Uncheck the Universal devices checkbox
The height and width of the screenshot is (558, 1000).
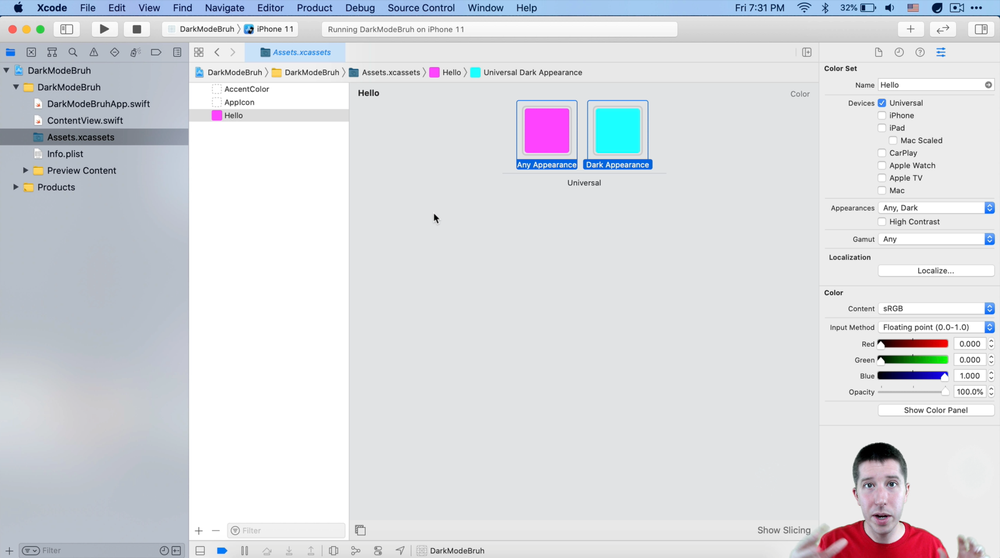tap(882, 103)
